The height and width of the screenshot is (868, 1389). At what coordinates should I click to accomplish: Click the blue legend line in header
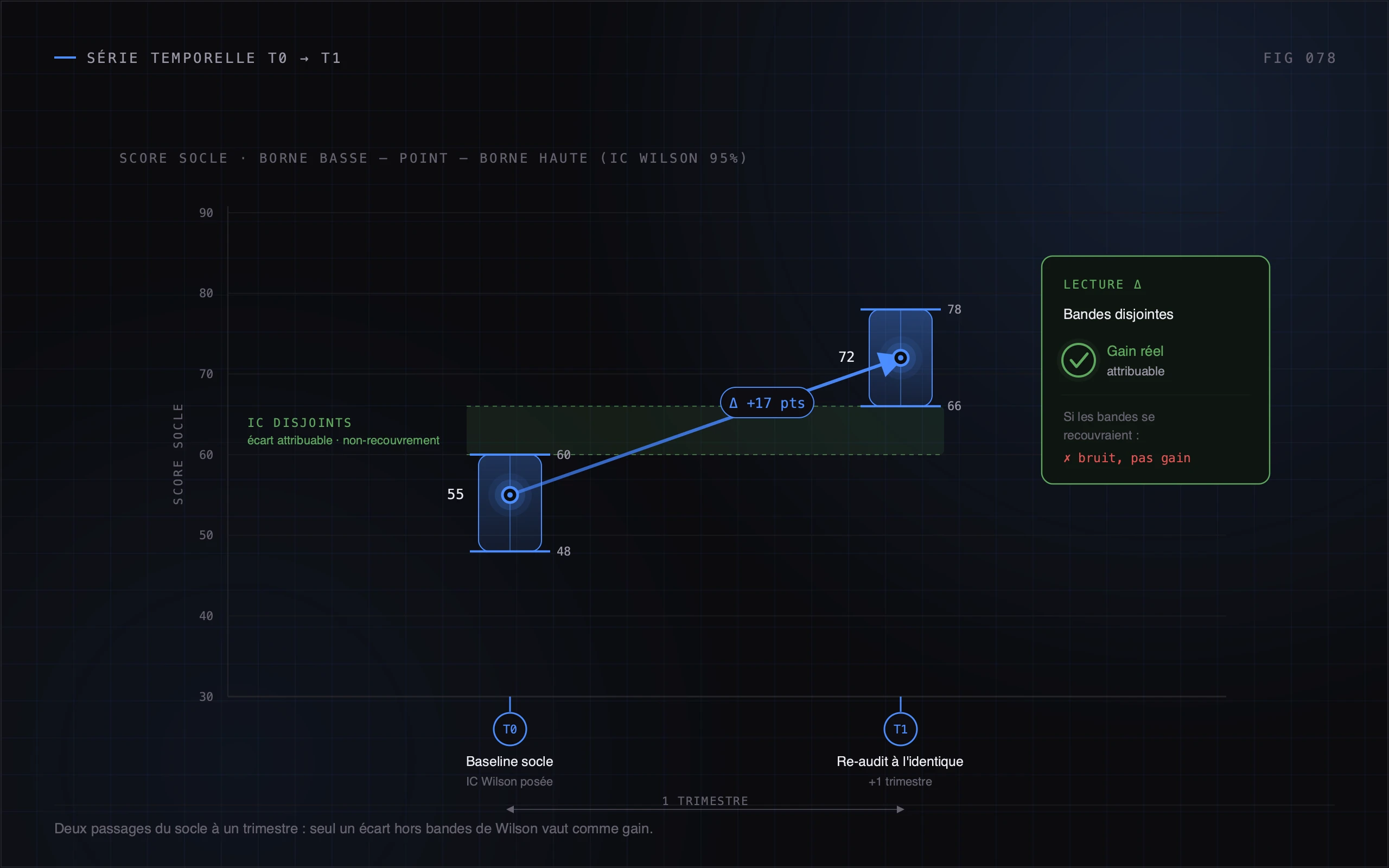(65, 58)
